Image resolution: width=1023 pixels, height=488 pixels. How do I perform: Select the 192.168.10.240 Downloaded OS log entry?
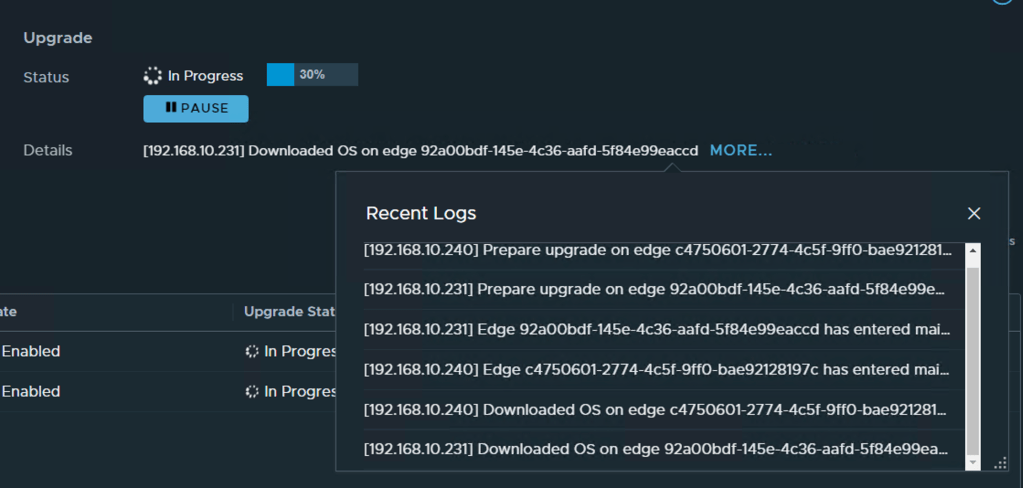pyautogui.click(x=658, y=410)
